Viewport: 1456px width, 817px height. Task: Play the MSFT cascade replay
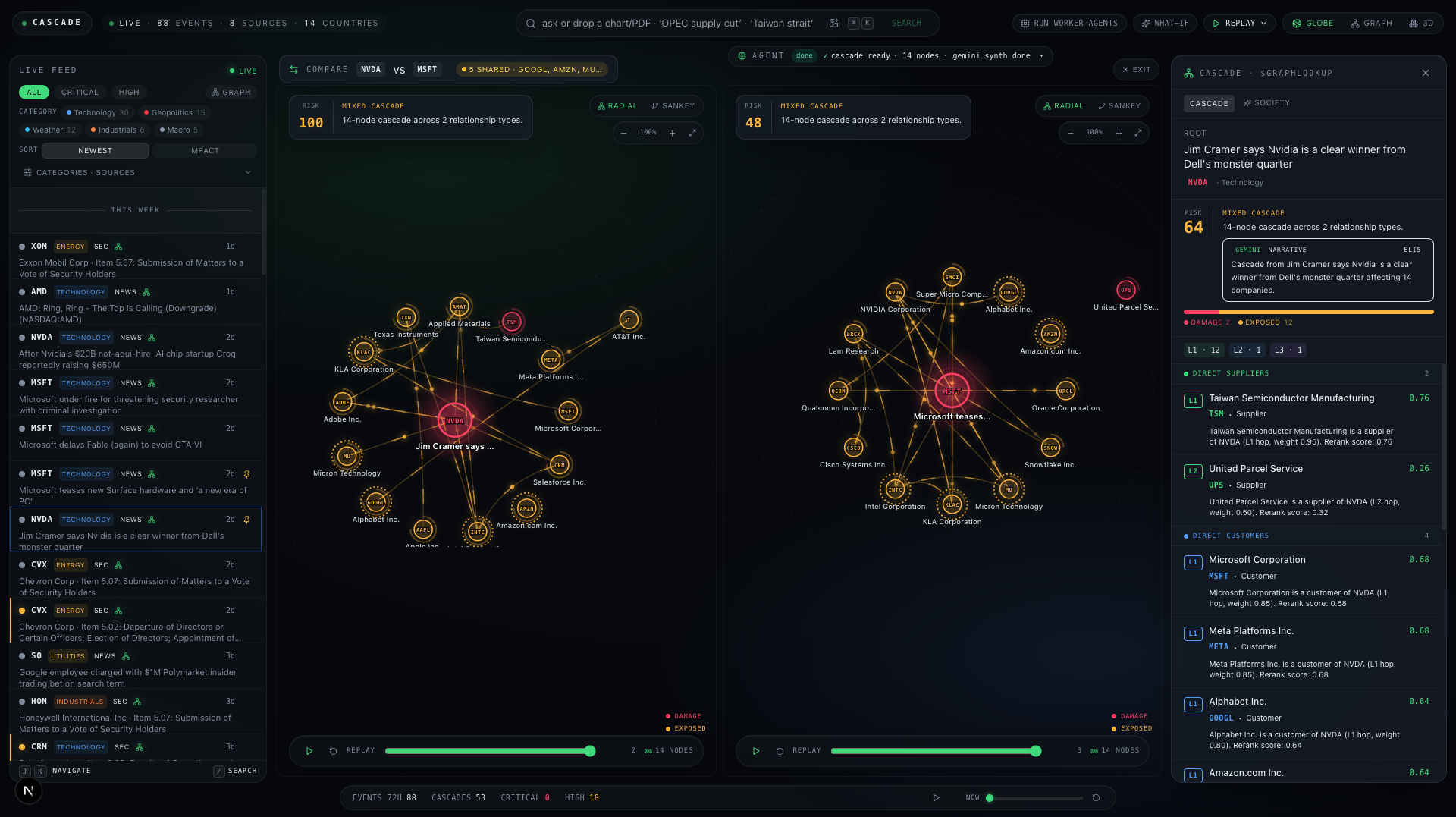(756, 751)
